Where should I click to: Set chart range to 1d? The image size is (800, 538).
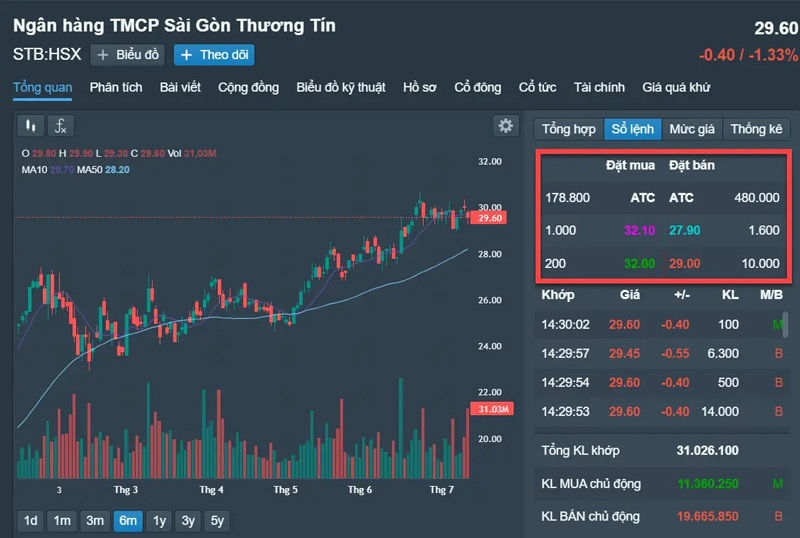[x=31, y=521]
